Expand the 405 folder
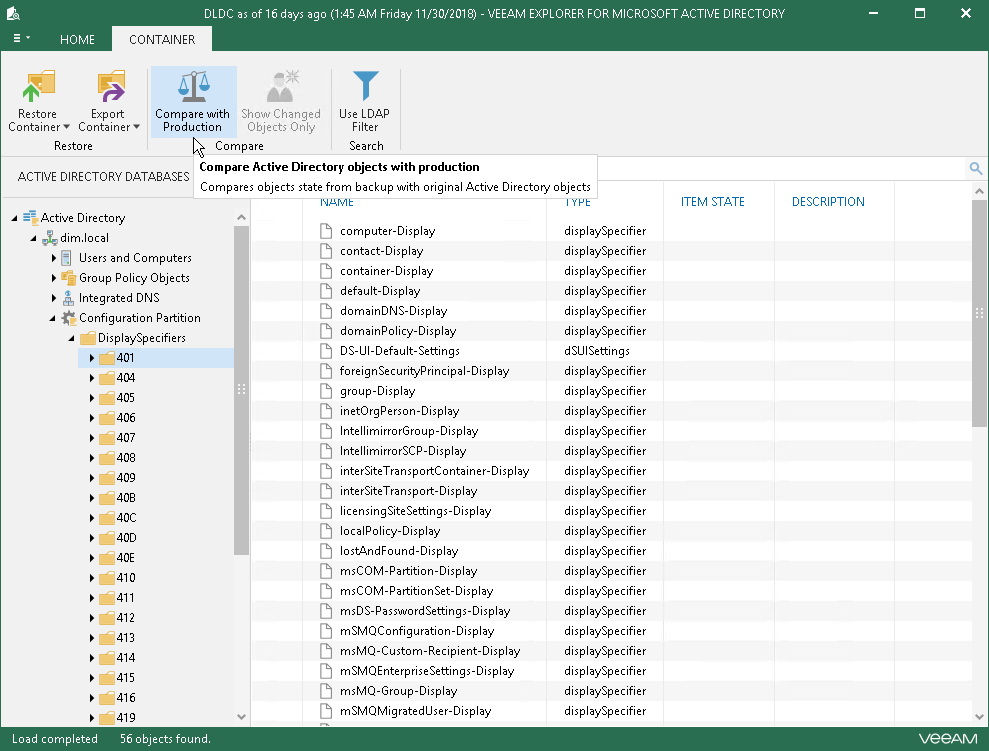This screenshot has height=751, width=989. [x=91, y=398]
